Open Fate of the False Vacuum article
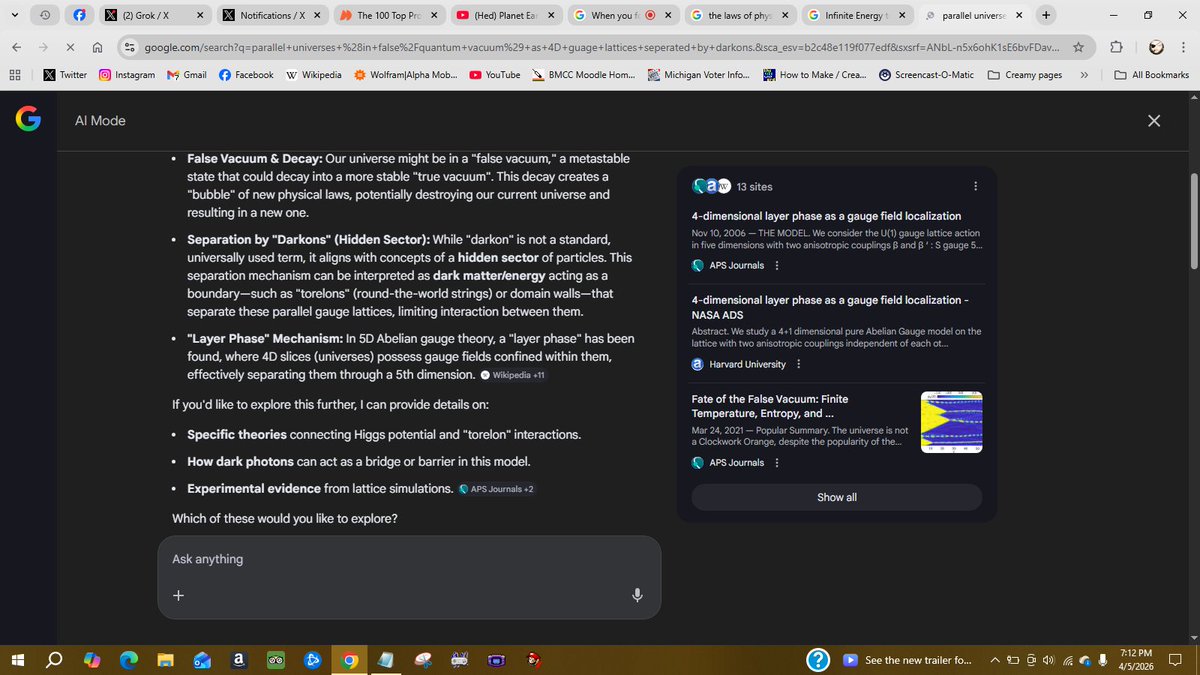Image resolution: width=1200 pixels, height=675 pixels. click(x=770, y=406)
